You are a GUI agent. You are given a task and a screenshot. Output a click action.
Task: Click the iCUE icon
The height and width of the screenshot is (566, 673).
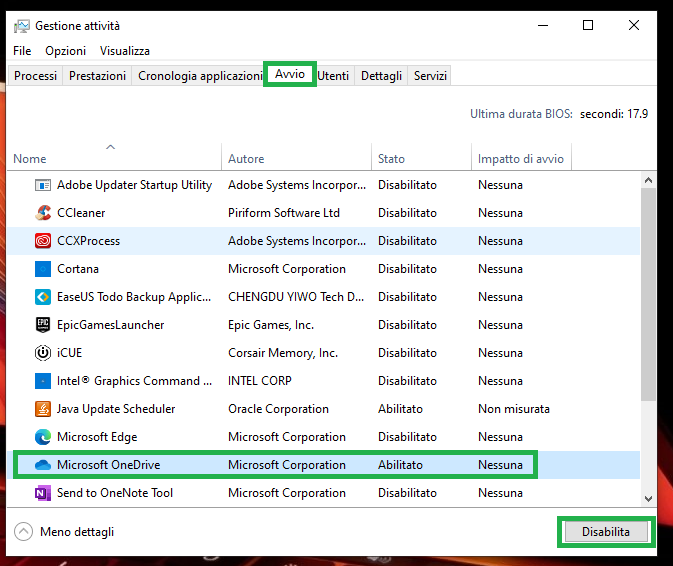pyautogui.click(x=42, y=353)
